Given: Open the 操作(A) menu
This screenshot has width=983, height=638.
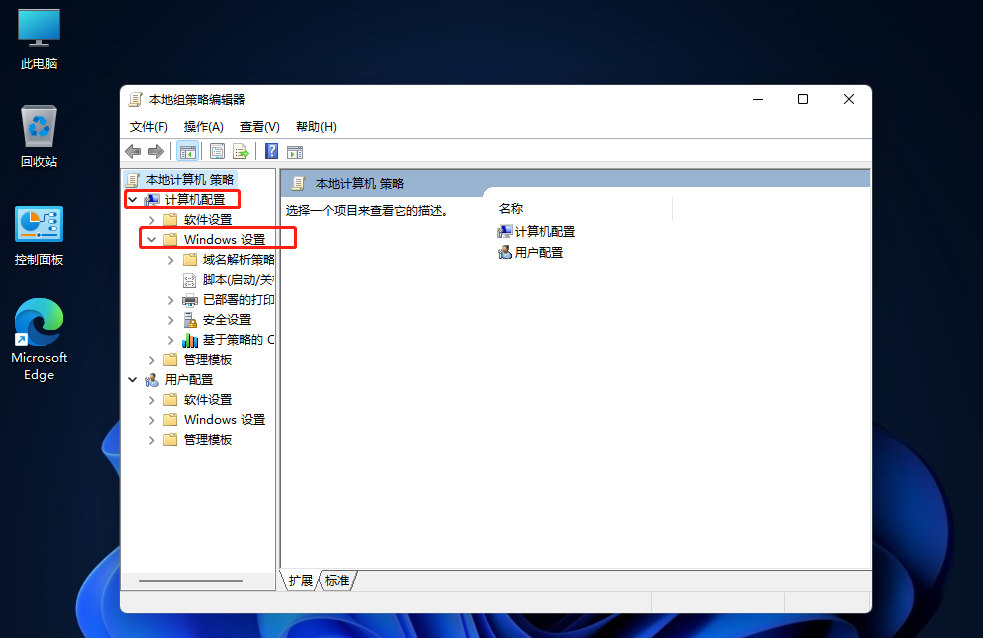Looking at the screenshot, I should (203, 127).
